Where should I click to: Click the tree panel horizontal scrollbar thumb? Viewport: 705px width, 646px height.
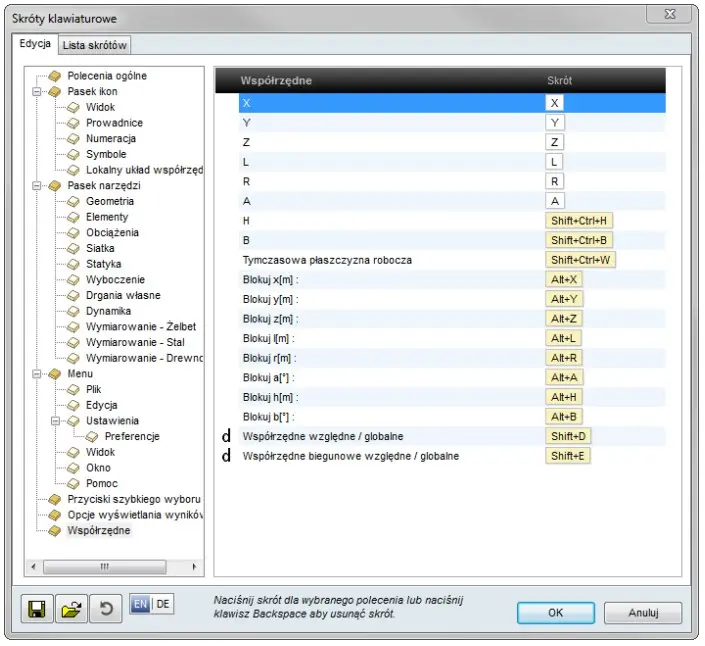[104, 567]
